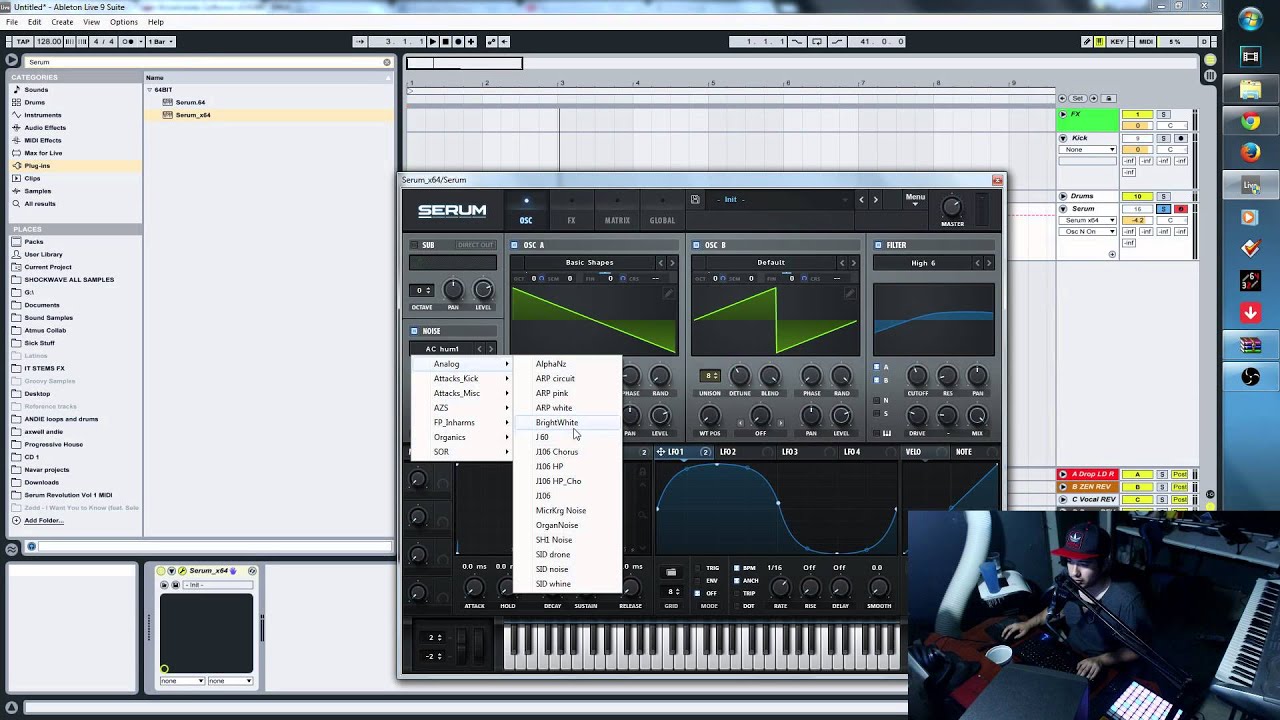Close the Serum plugin window

point(997,180)
